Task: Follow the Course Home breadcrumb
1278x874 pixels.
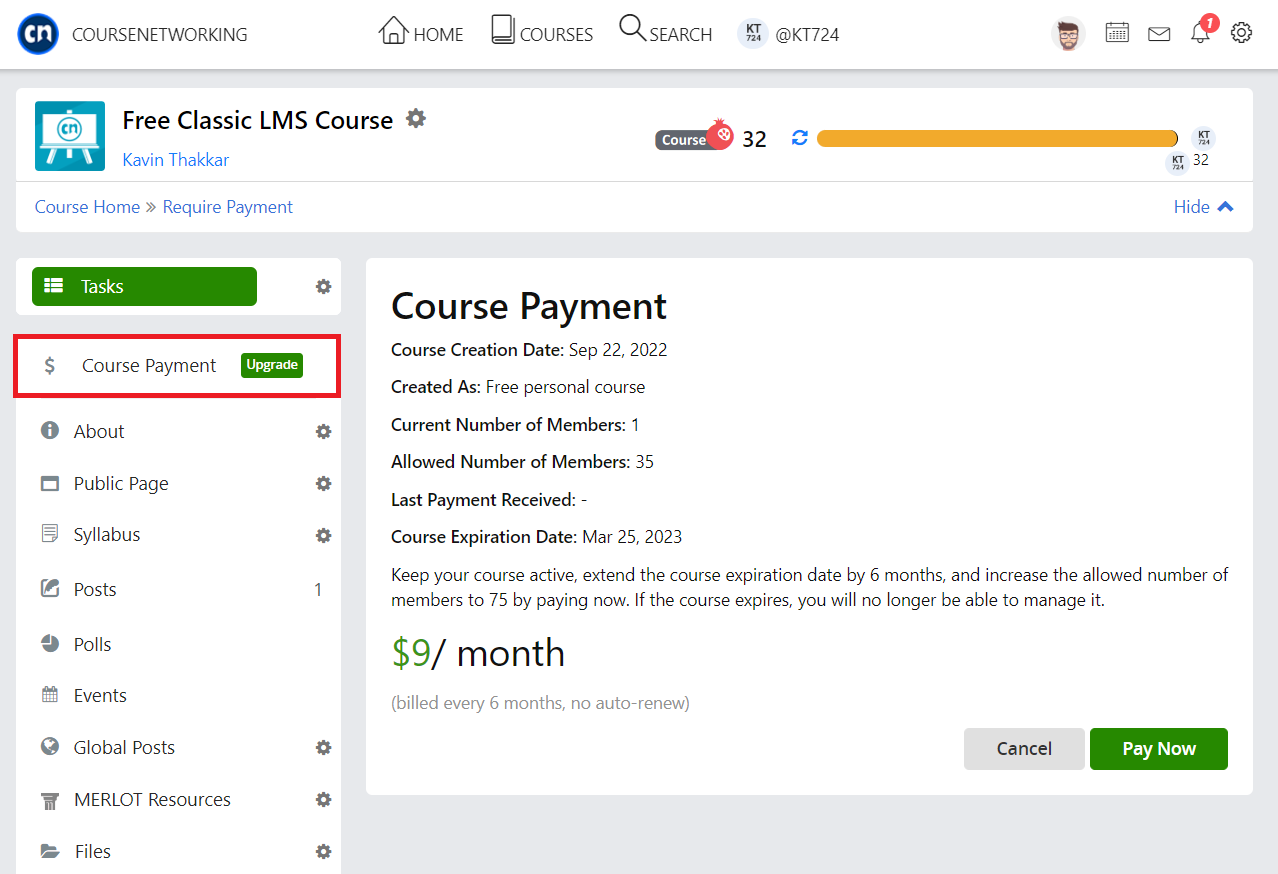Action: click(87, 207)
